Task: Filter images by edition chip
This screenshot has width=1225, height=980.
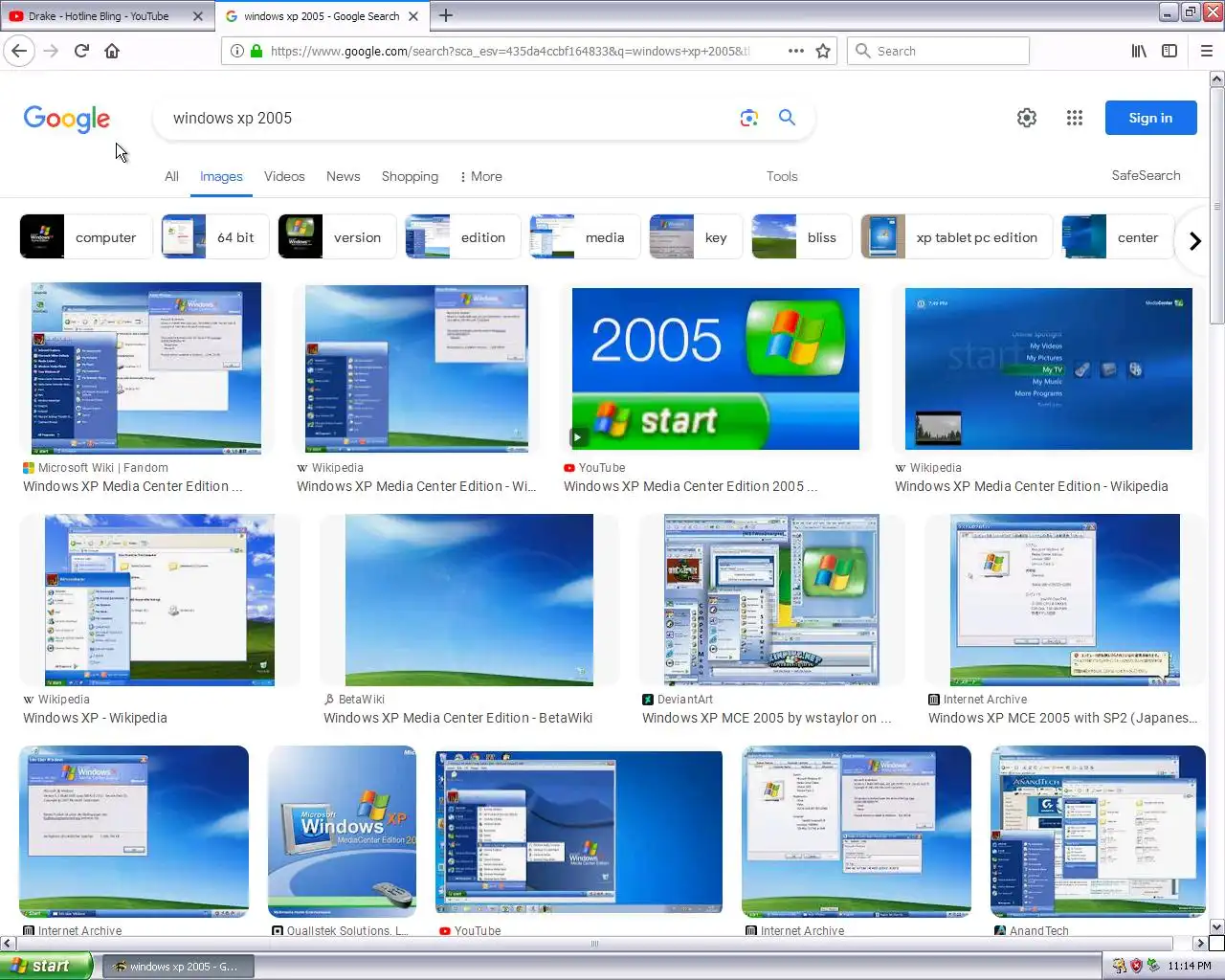Action: [463, 237]
